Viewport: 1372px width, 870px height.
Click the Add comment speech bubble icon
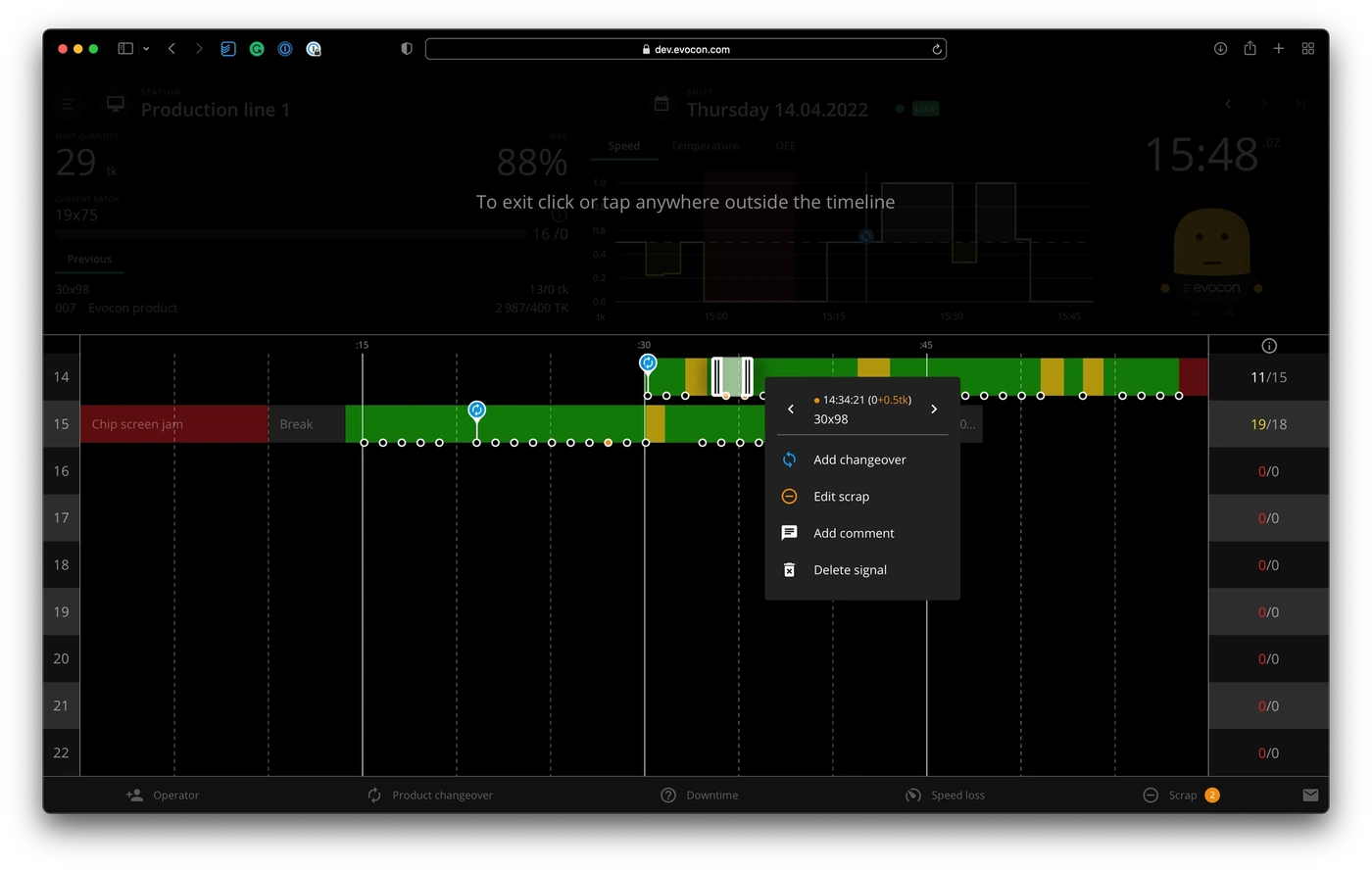(x=789, y=533)
